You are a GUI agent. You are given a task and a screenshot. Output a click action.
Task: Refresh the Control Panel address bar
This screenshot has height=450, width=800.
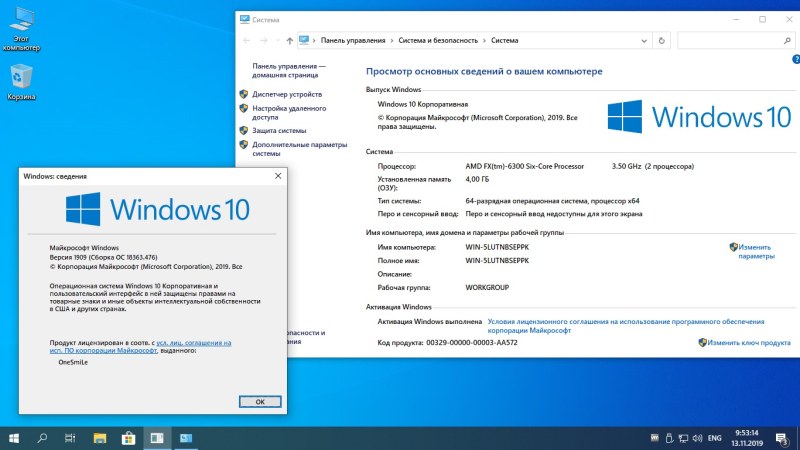coord(661,40)
